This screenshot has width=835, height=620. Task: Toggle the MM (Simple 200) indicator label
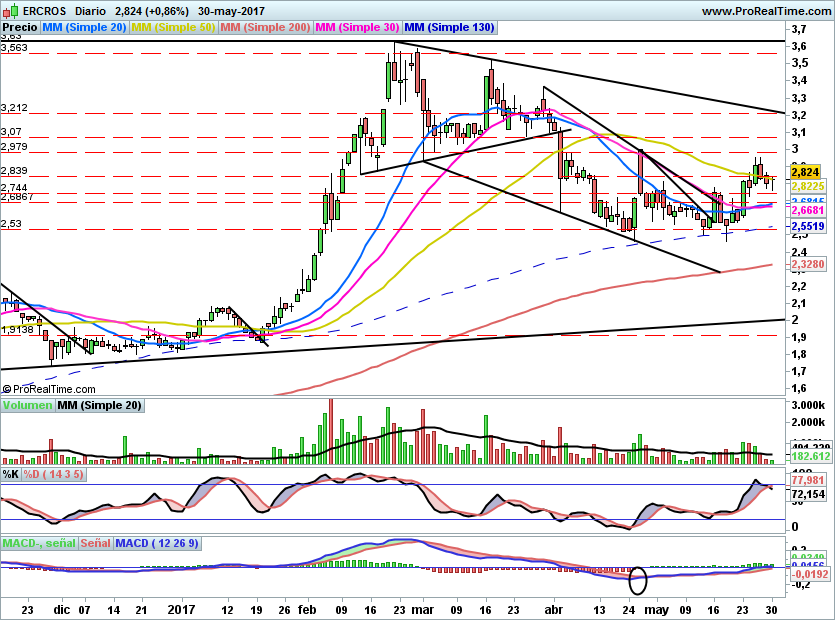coord(266,28)
